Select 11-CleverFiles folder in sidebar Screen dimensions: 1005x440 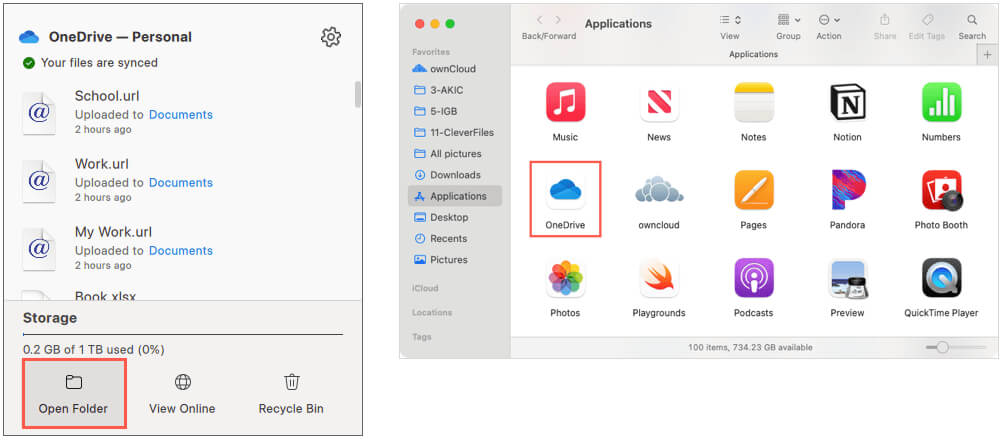point(453,132)
